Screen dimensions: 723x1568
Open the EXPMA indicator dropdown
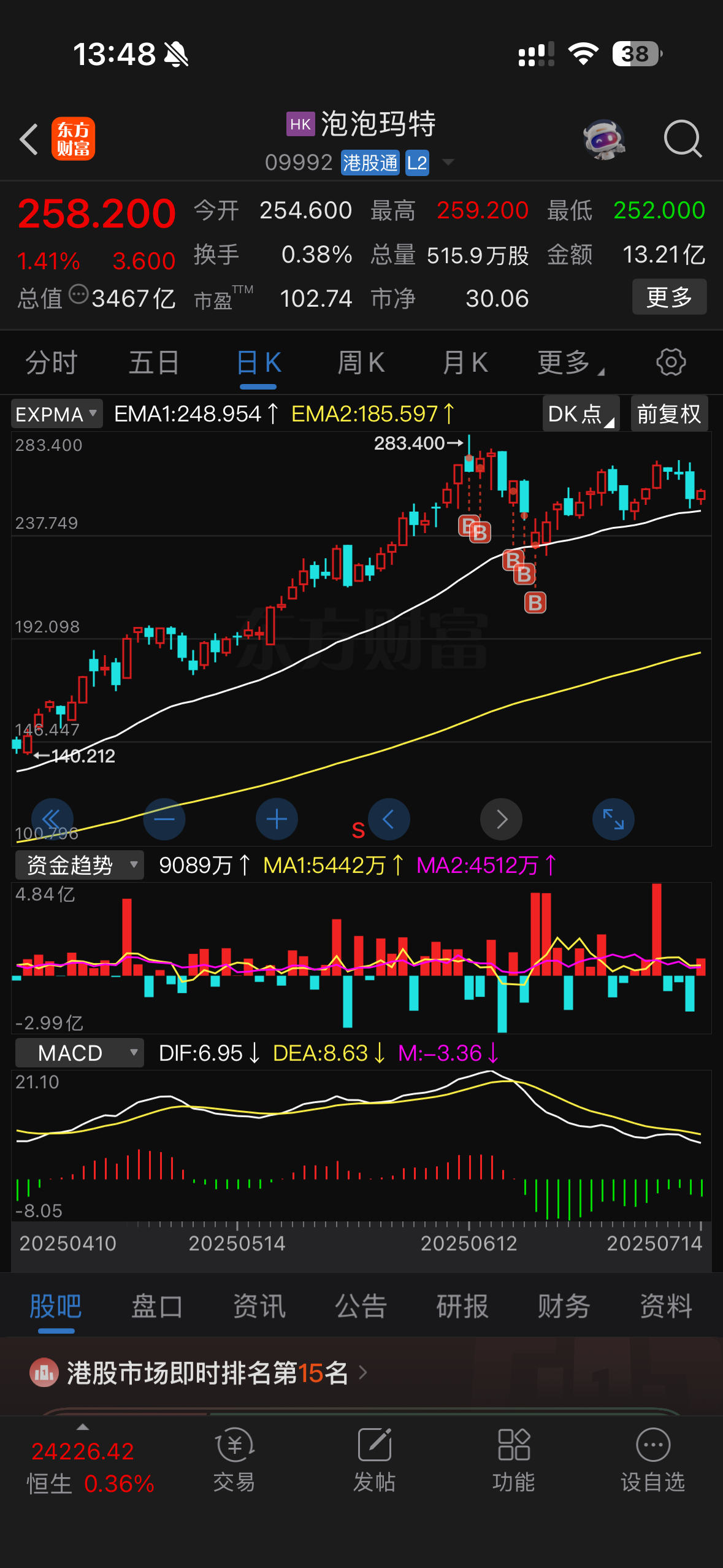click(56, 414)
